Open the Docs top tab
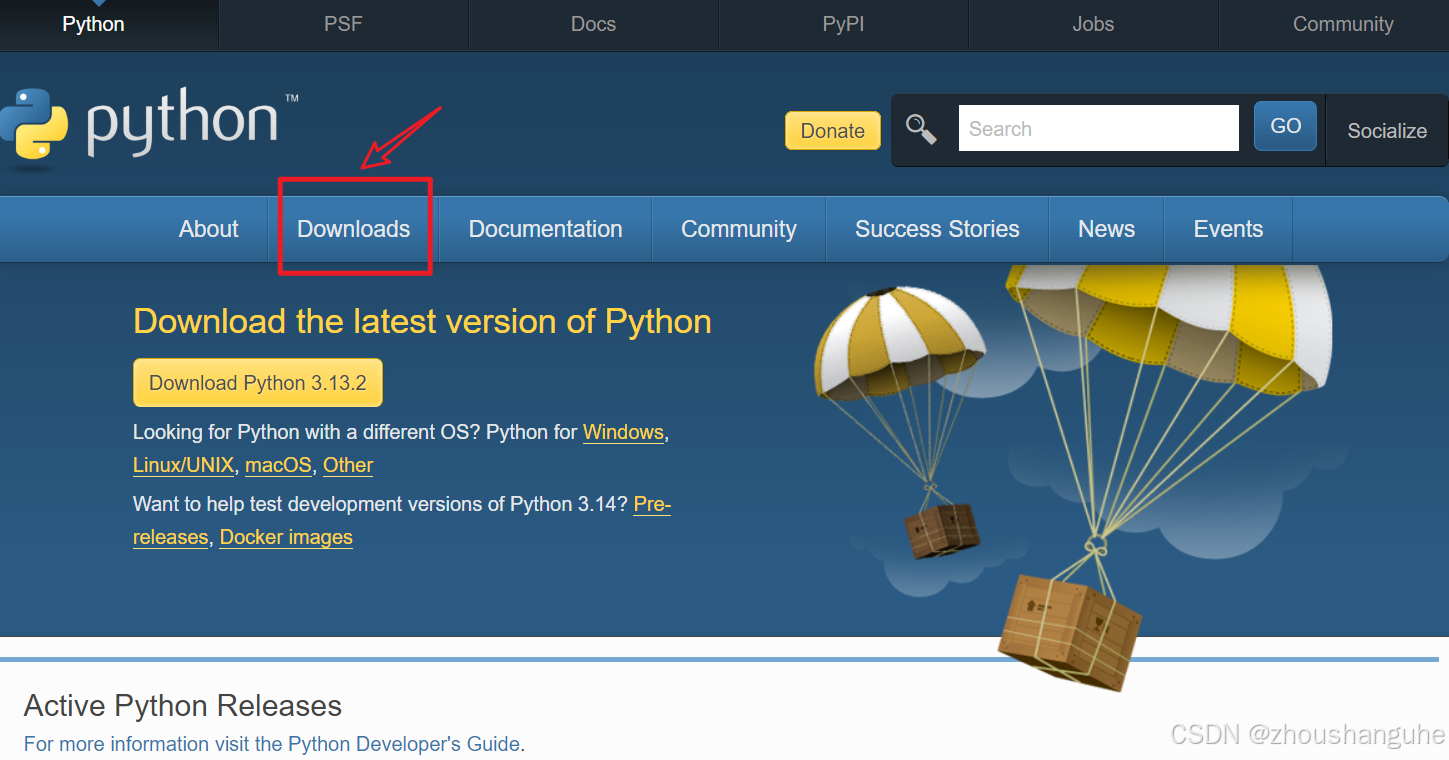The image size is (1449, 760). 593,25
